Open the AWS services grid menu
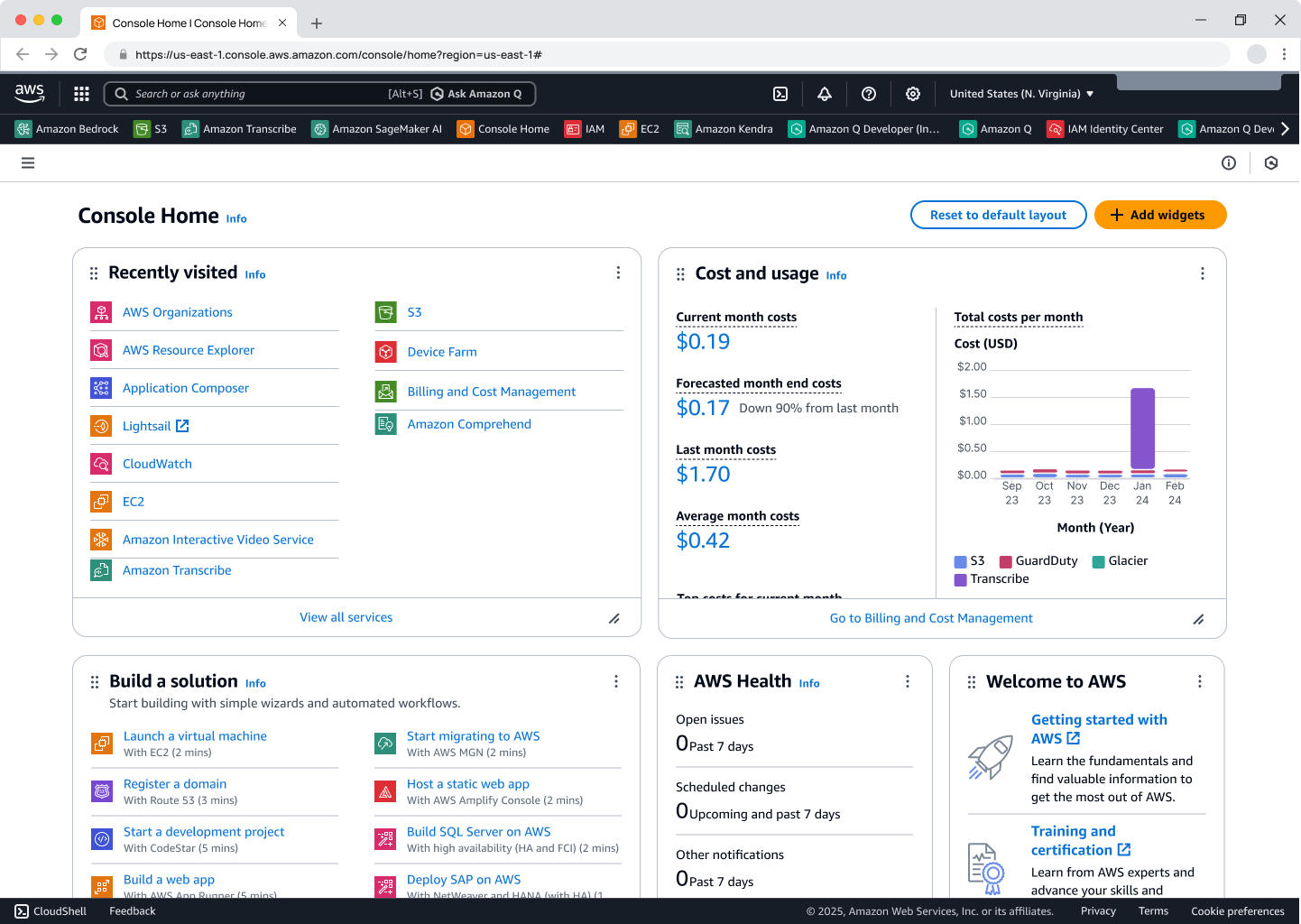This screenshot has width=1301, height=924. (81, 94)
